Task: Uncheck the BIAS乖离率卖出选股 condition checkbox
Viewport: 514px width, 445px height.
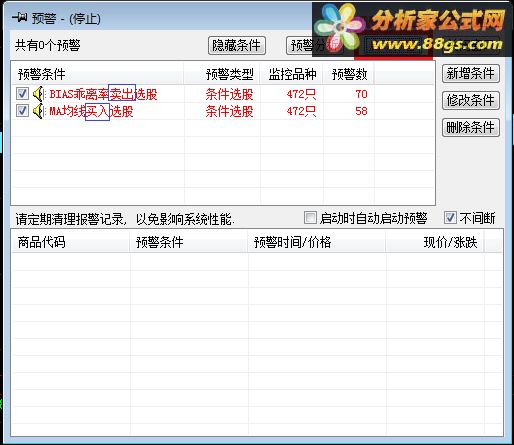Action: click(x=22, y=94)
